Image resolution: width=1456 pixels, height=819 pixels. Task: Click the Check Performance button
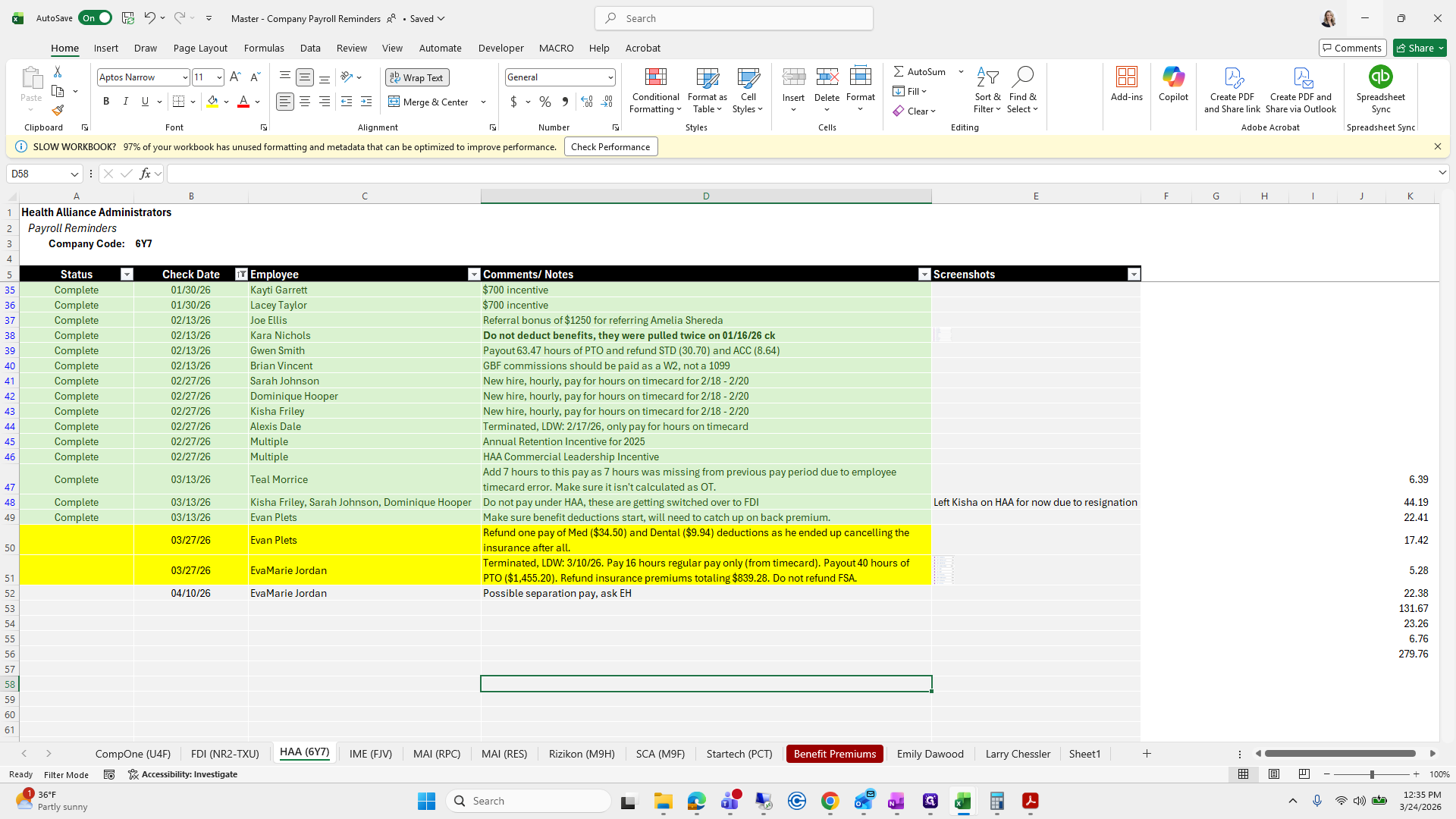[x=610, y=147]
